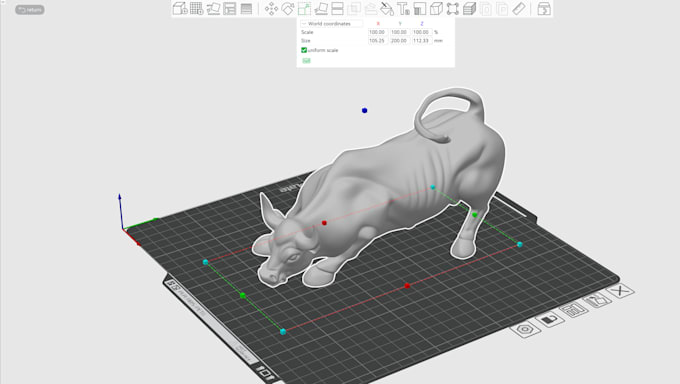Select the Auto orient tool

213,8
